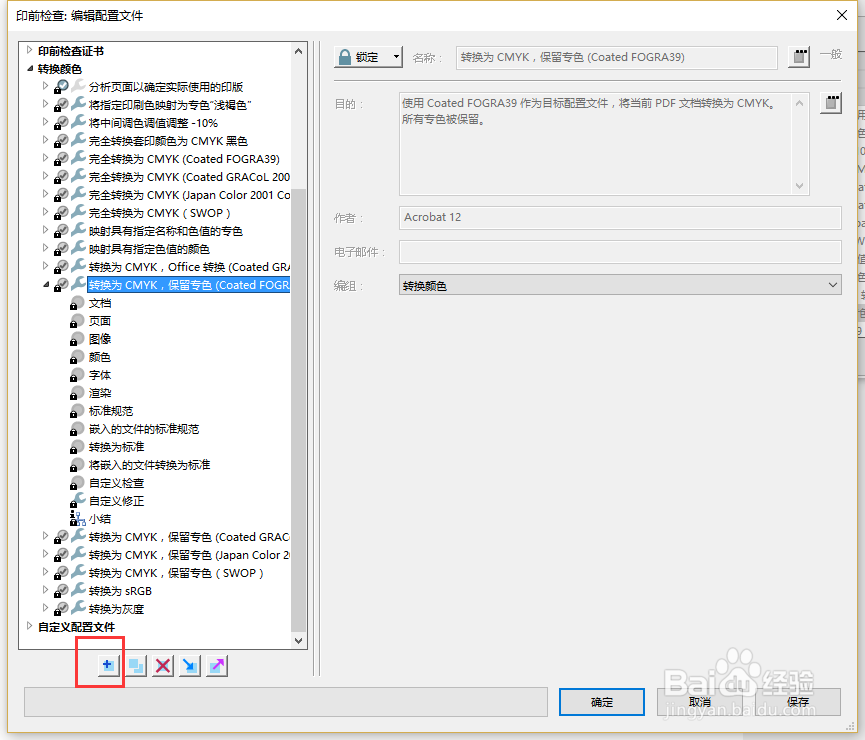Click the 保存 button

pos(798,702)
